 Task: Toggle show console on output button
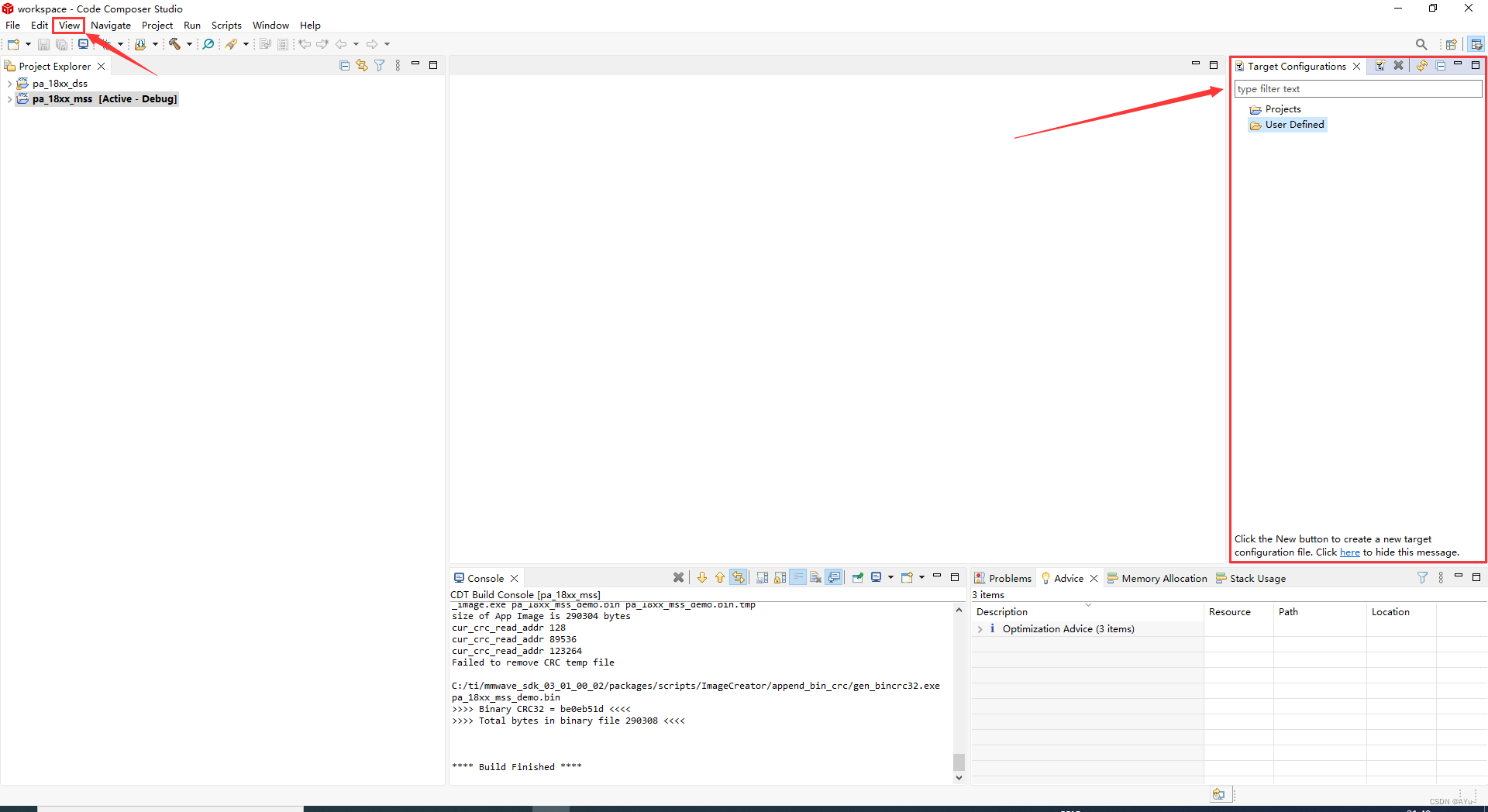pyautogui.click(x=834, y=577)
